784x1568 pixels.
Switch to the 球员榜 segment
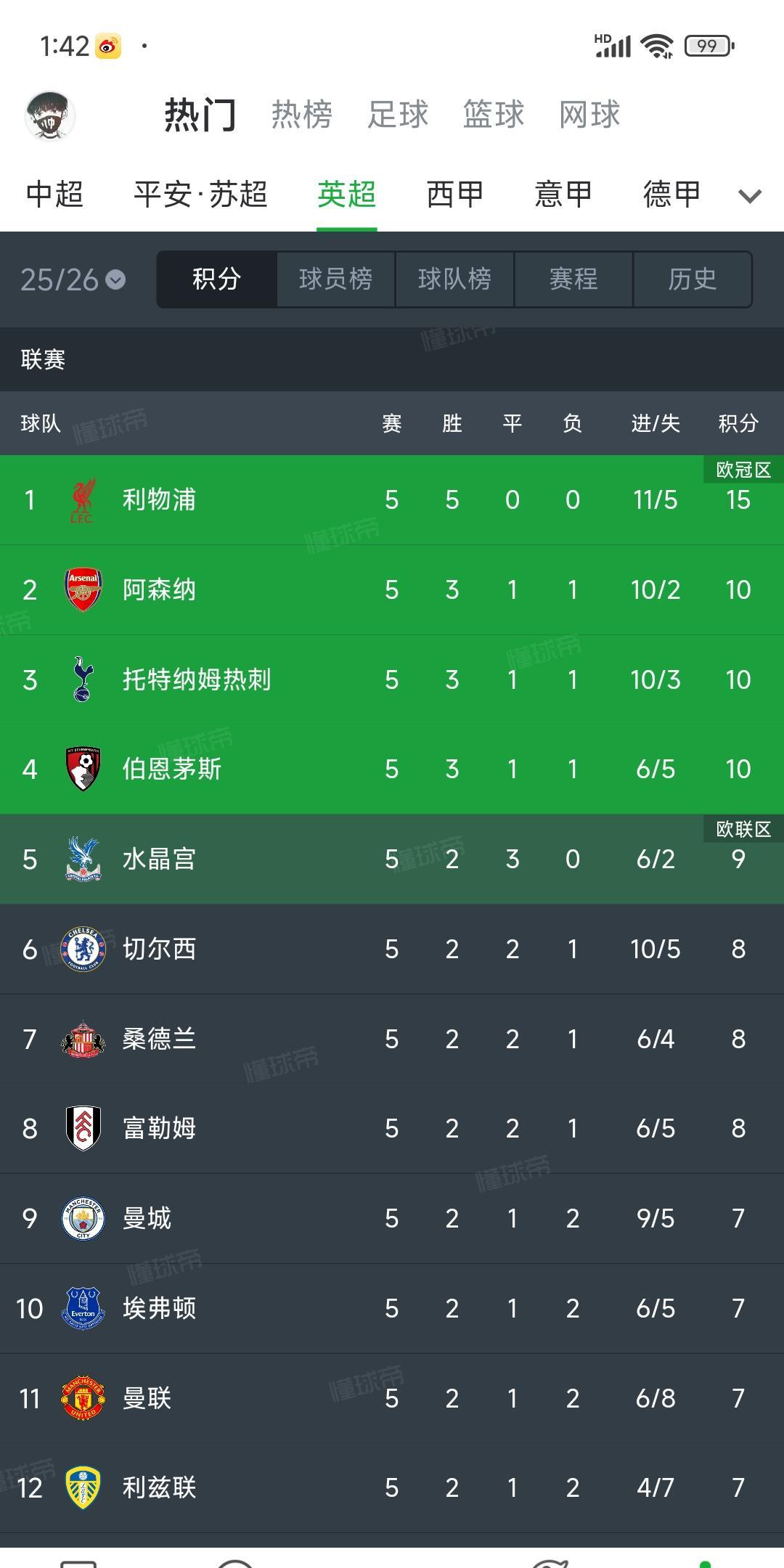(335, 279)
